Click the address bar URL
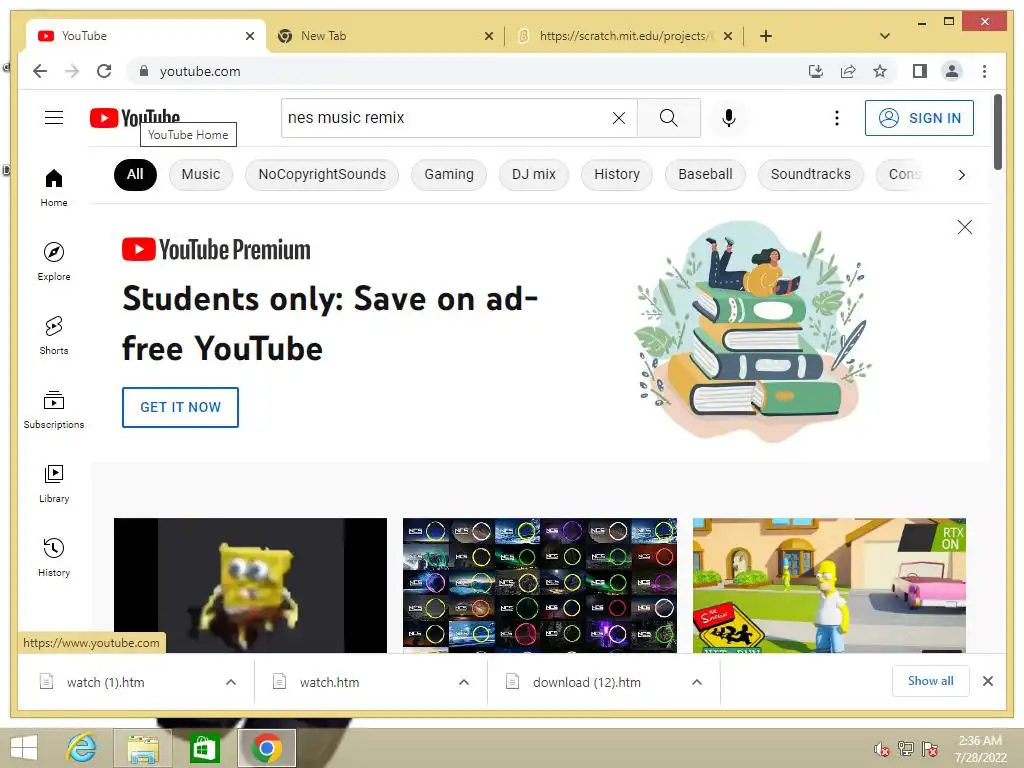 (x=200, y=71)
